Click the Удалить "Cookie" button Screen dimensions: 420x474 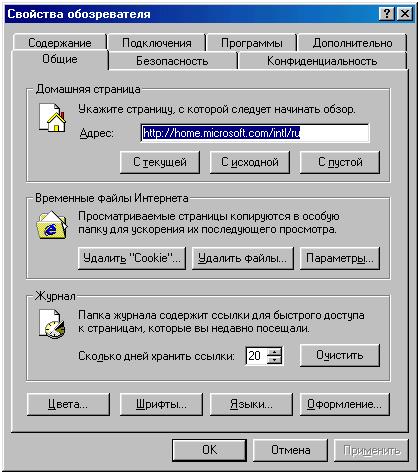pyautogui.click(x=132, y=258)
